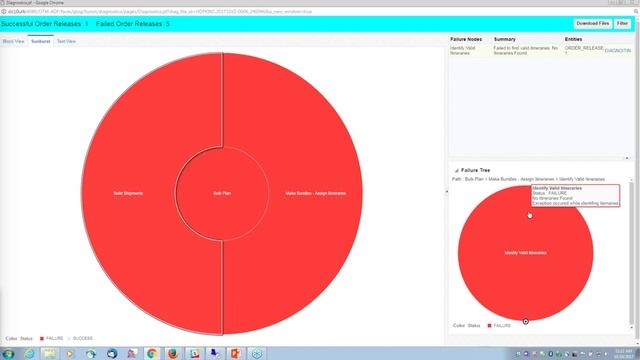The image size is (640, 360).
Task: Click the Failure Tree vertical scrollbar
Action: coord(631,253)
